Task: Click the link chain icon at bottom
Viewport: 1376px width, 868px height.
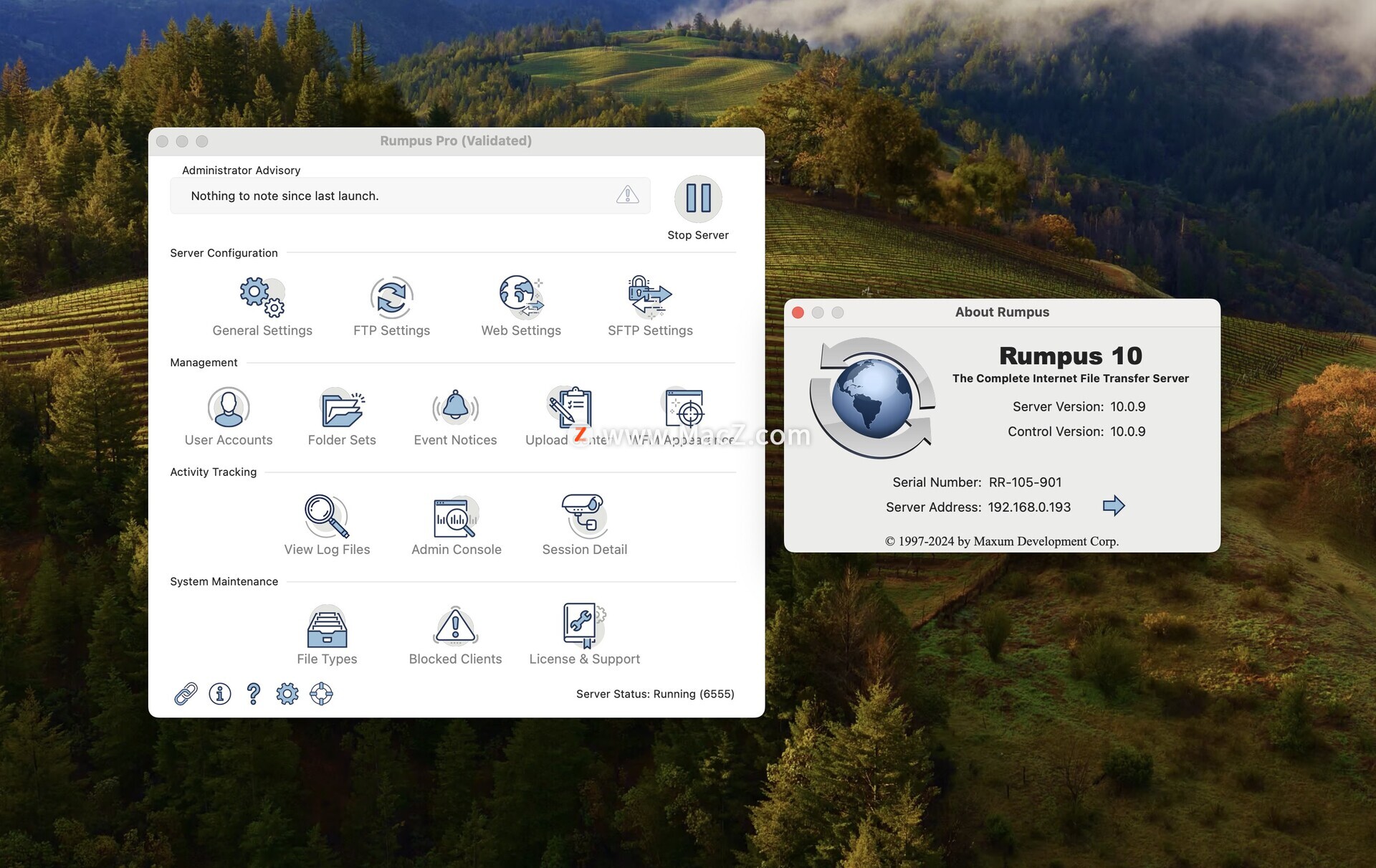Action: click(186, 694)
